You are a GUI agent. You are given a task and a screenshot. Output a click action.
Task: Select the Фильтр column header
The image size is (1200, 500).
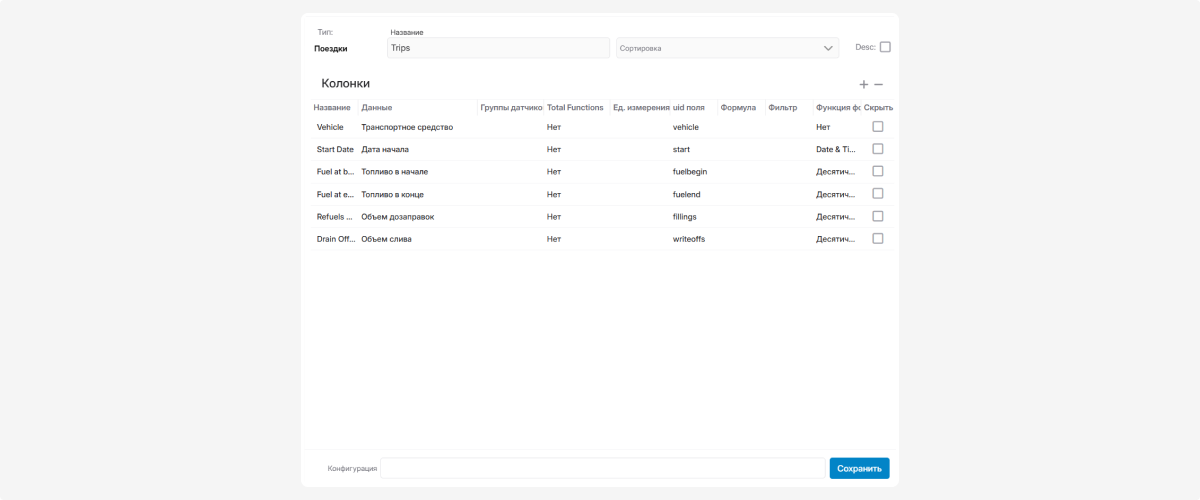tap(783, 107)
